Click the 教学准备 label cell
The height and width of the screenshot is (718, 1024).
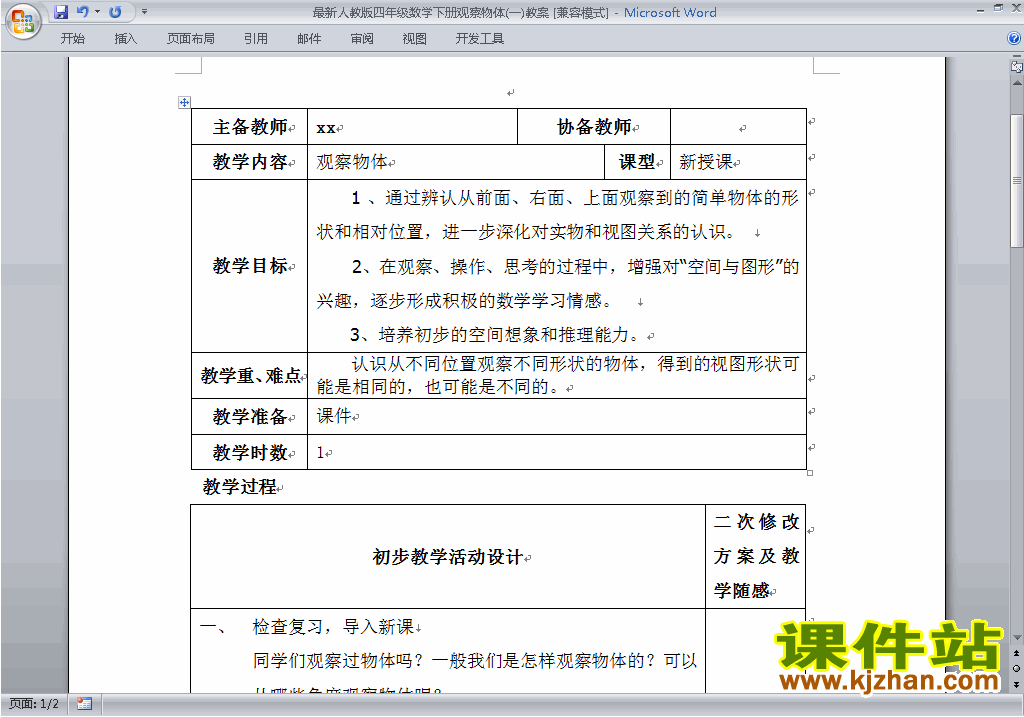point(249,417)
